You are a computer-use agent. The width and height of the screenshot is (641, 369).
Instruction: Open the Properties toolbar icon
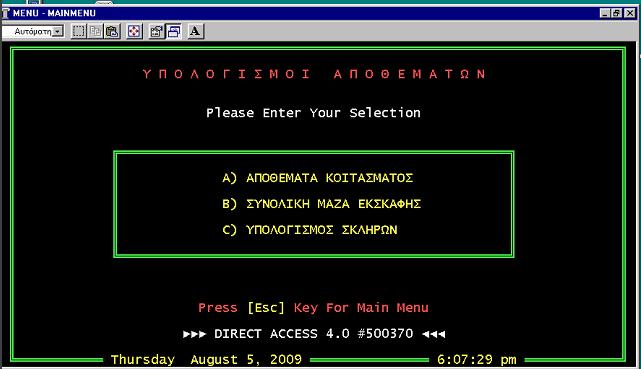157,31
